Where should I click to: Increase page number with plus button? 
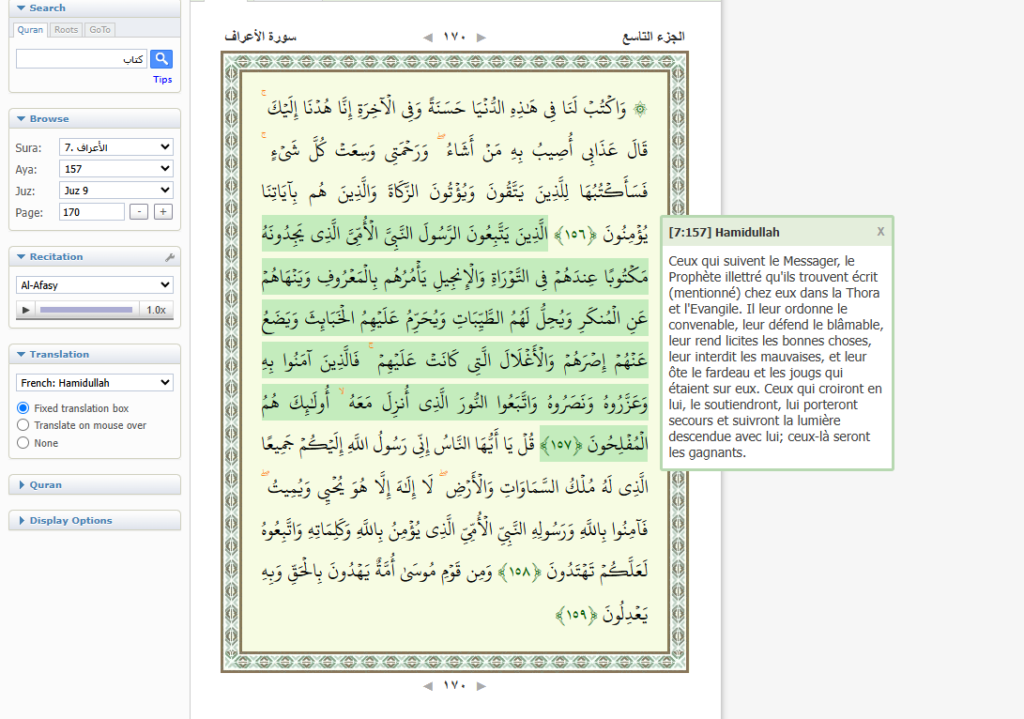coord(163,212)
